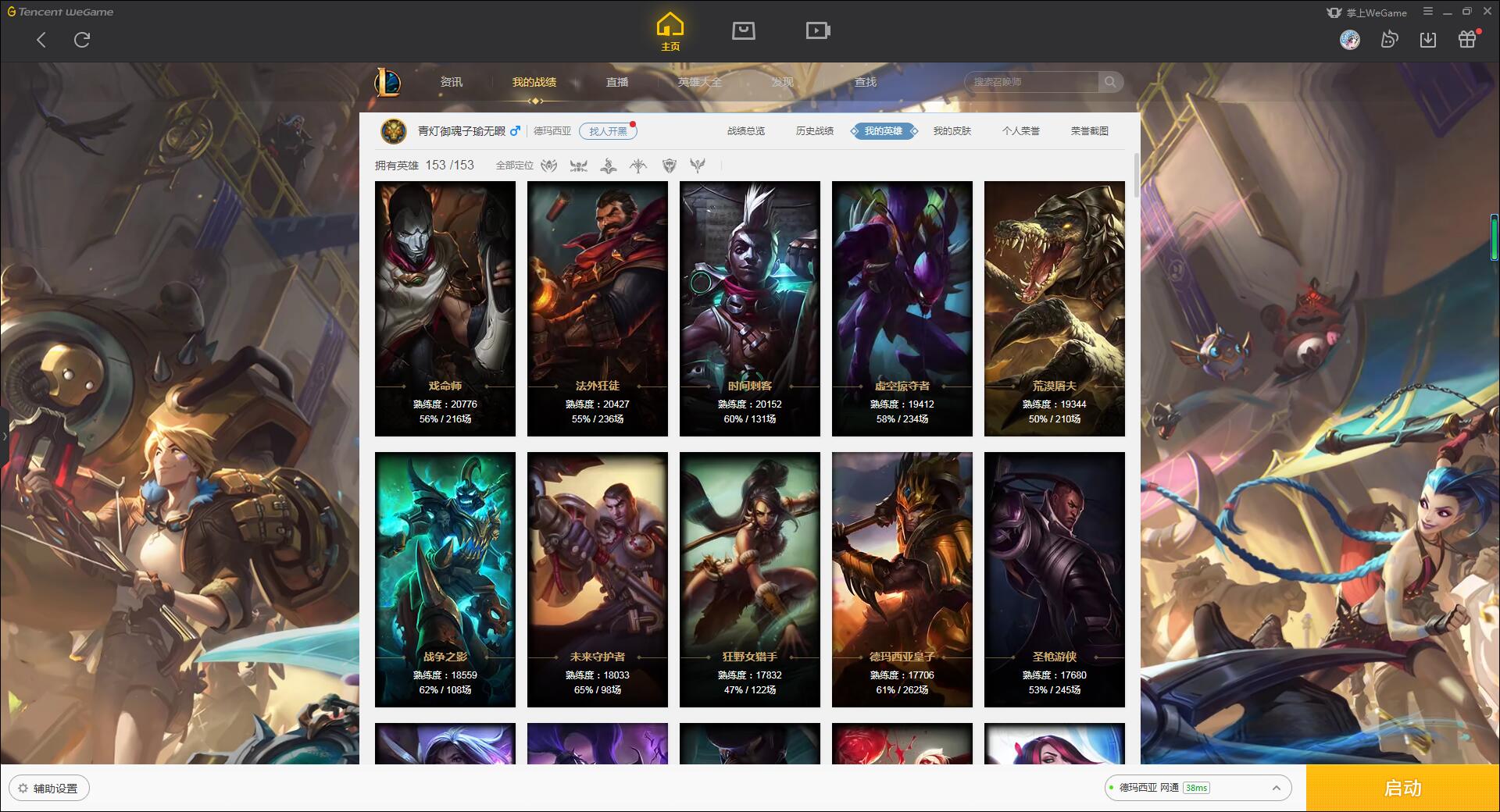Click the summoner search input field
Screen dimensions: 1500x812
click(x=1034, y=82)
